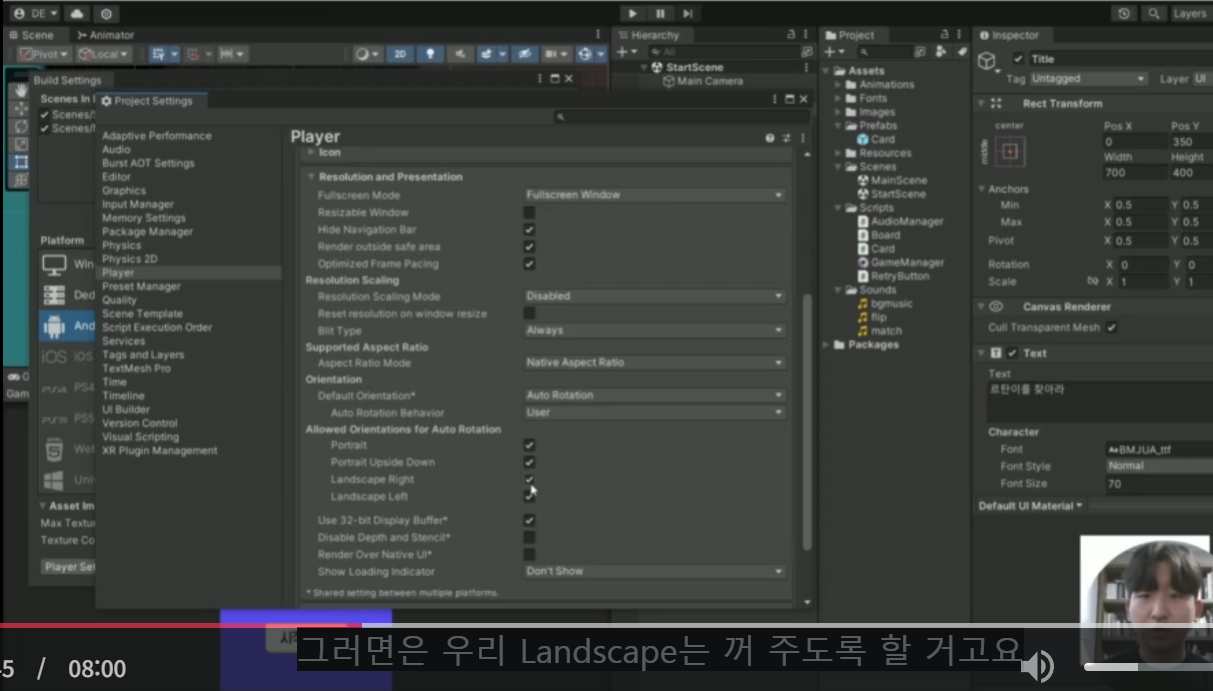
Task: Open Player settings help icon
Action: pyautogui.click(x=770, y=138)
